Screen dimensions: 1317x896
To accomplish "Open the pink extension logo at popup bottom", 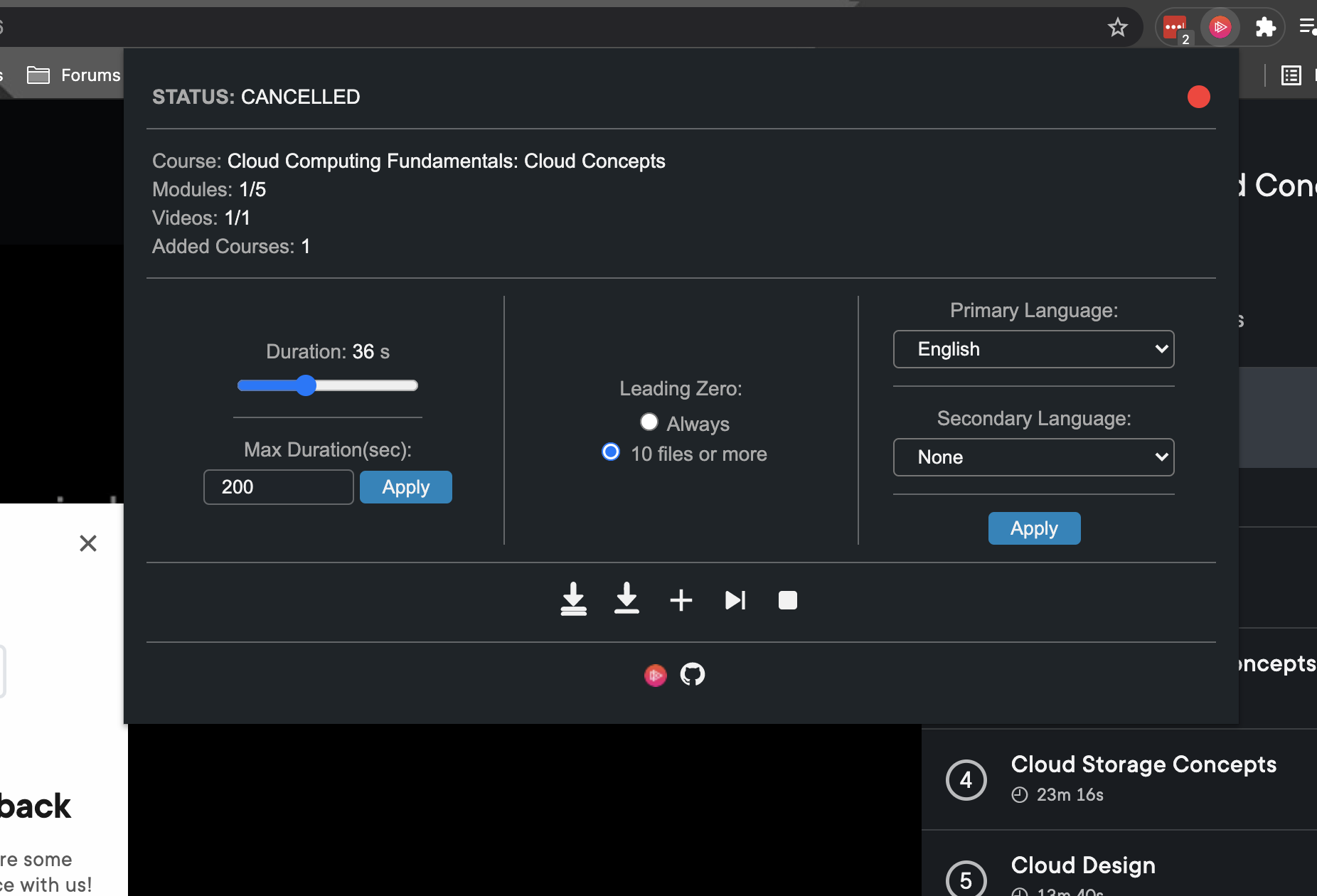I will 656,675.
